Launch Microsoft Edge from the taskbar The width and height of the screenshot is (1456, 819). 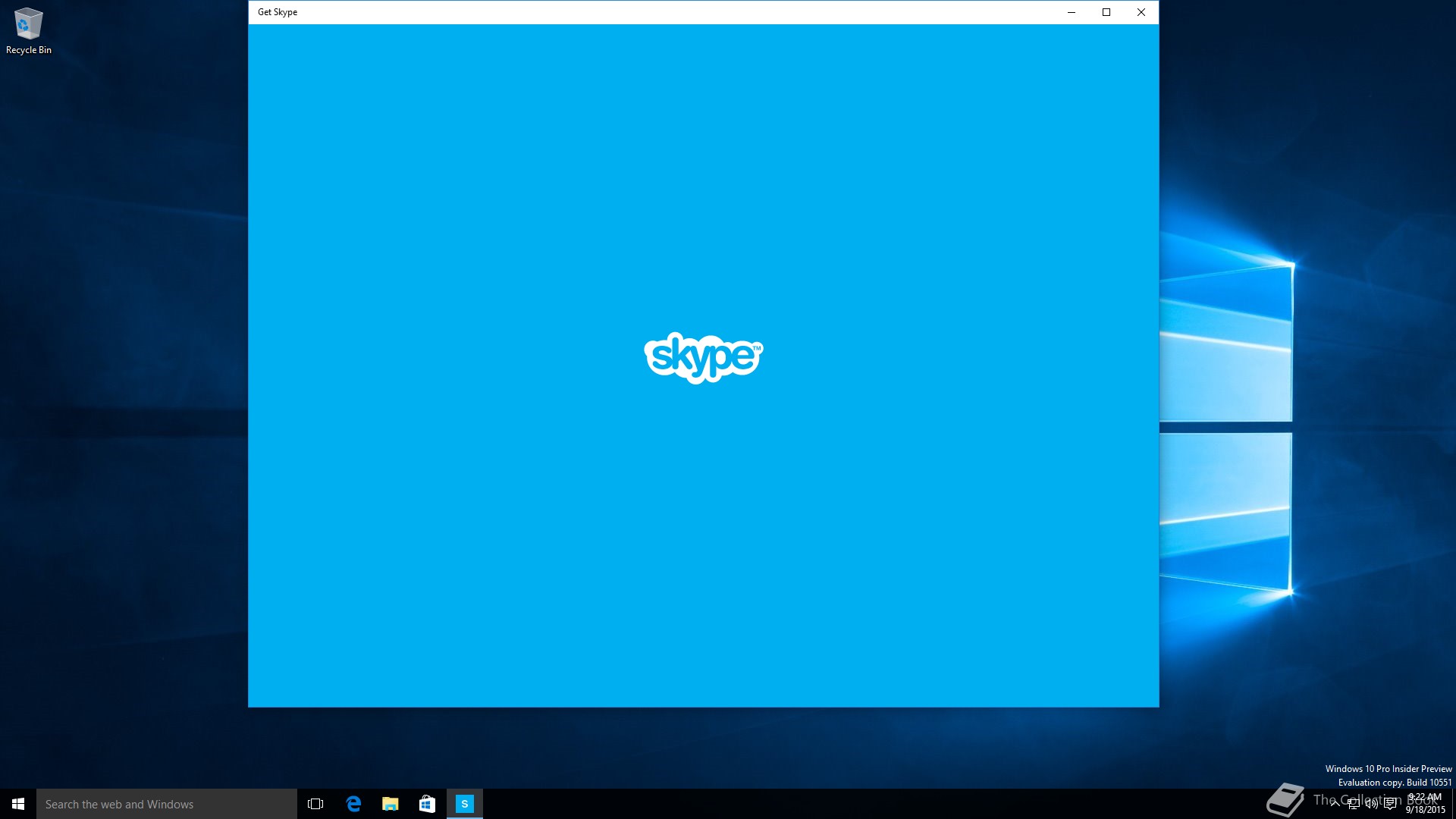coord(353,804)
